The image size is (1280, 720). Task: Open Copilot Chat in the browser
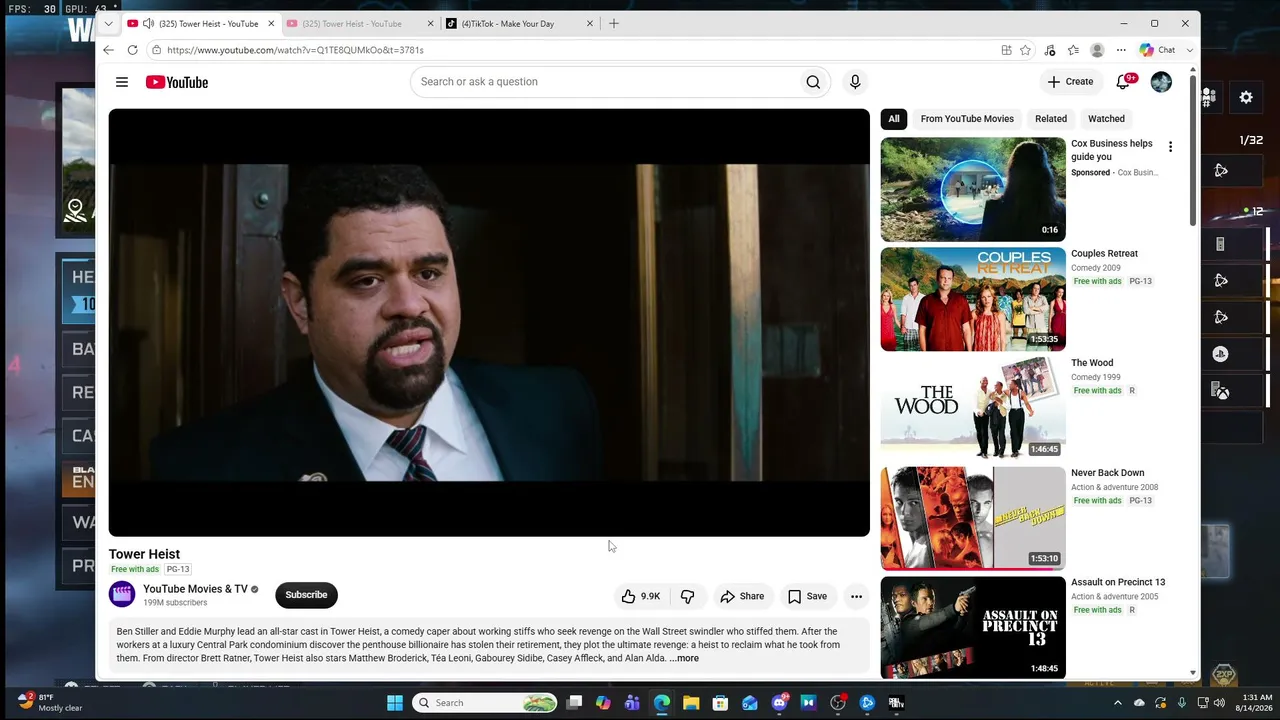coord(1157,50)
